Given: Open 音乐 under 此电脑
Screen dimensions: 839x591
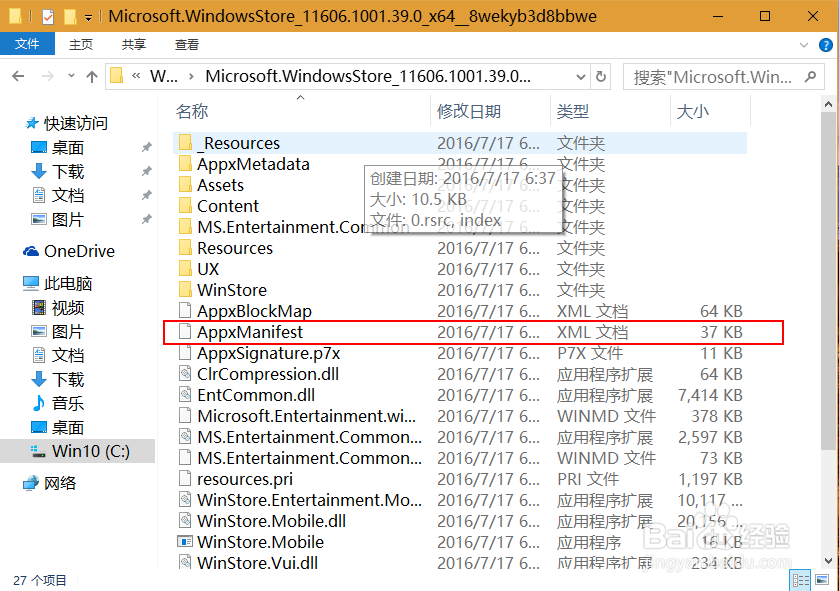Looking at the screenshot, I should point(67,403).
